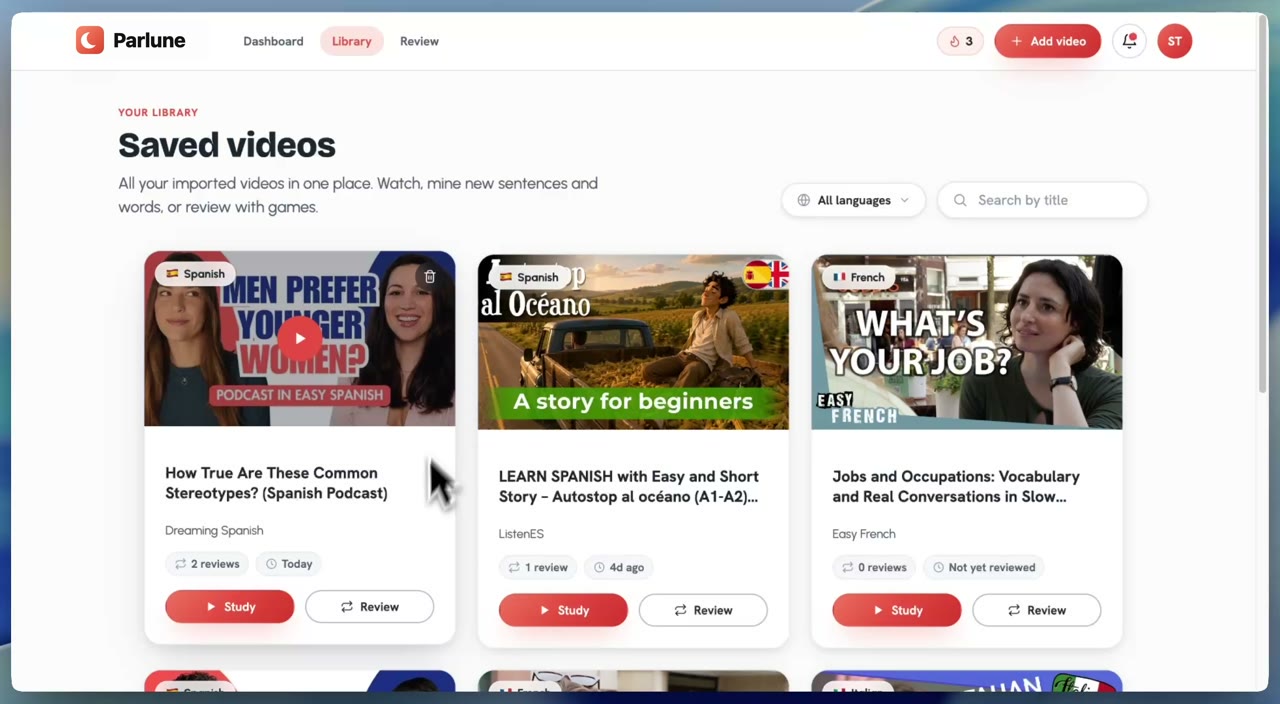Open the Dashboard tab
Screen dimensions: 1280x704
click(x=273, y=41)
